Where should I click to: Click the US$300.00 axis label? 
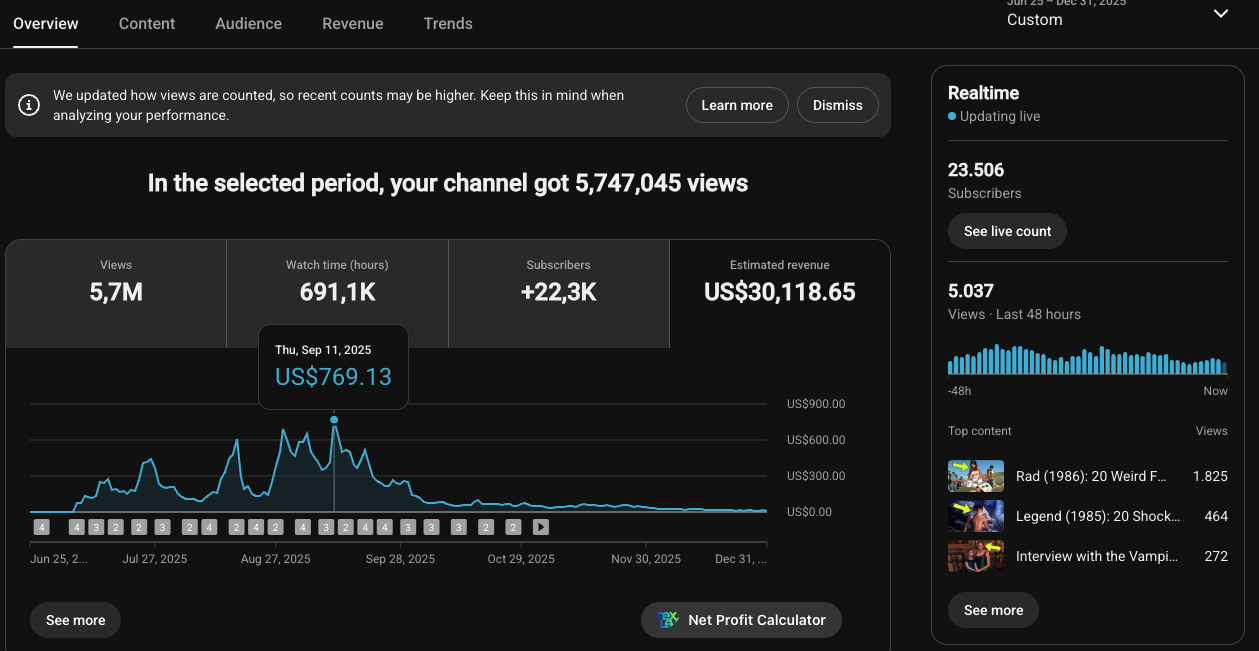[816, 476]
